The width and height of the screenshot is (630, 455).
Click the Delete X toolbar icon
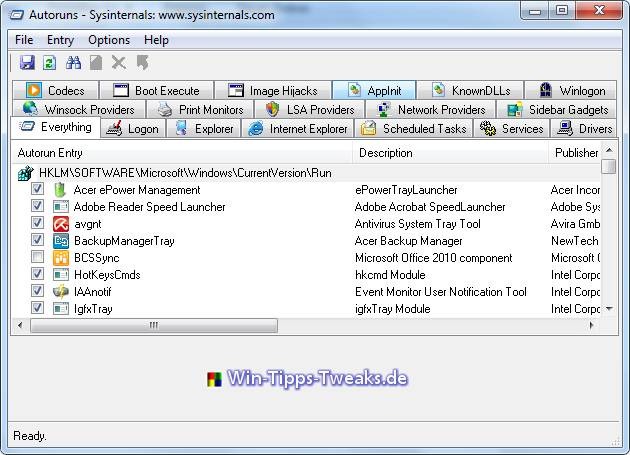coord(119,63)
